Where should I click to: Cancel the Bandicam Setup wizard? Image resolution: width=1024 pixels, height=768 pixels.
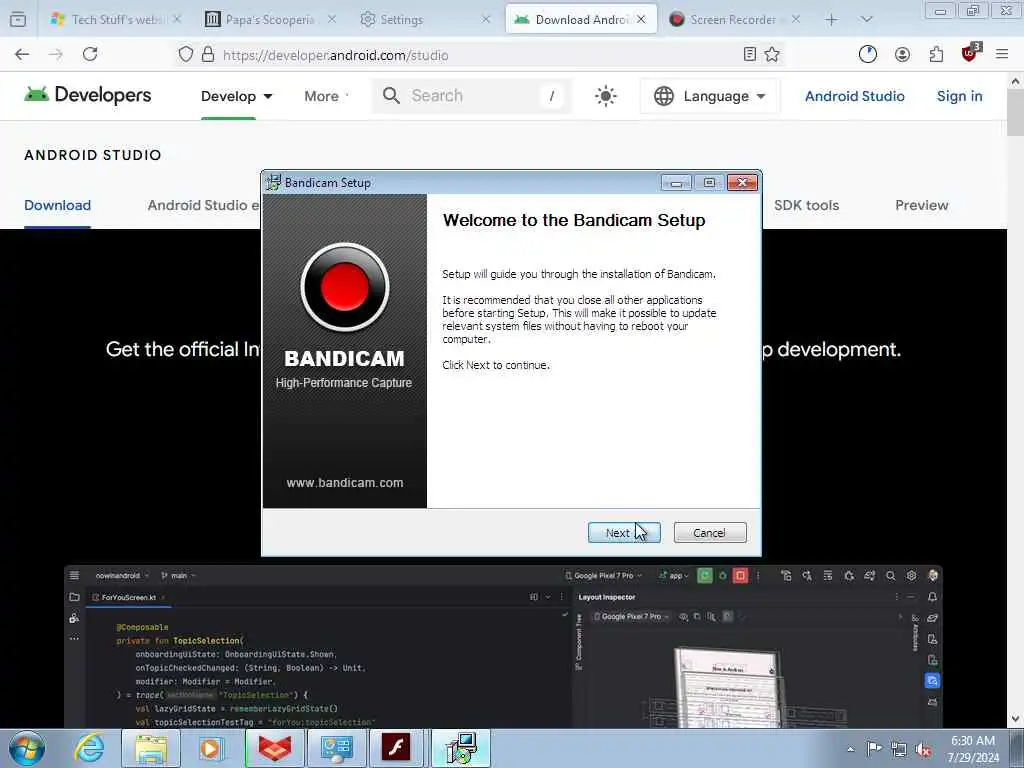[x=709, y=532]
